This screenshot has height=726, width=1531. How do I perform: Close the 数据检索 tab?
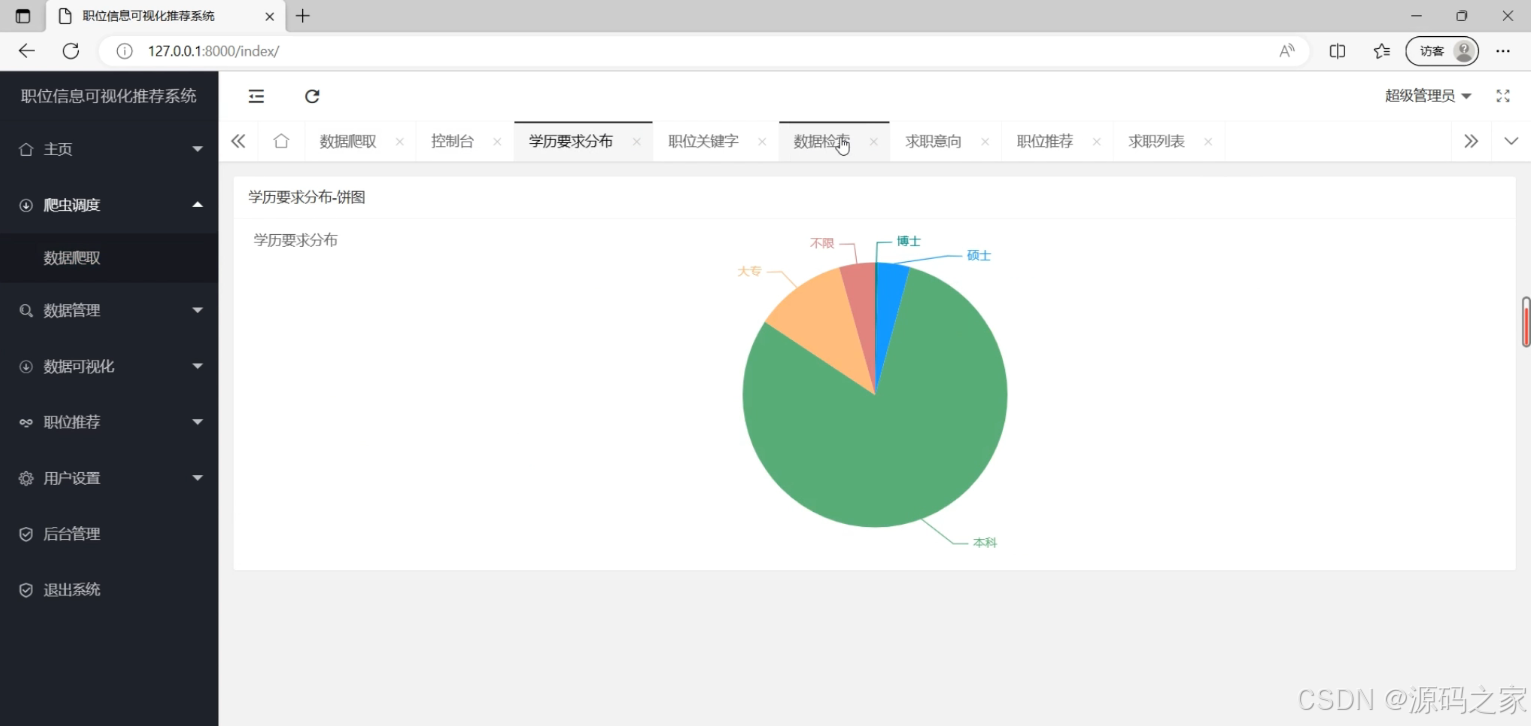(x=873, y=141)
